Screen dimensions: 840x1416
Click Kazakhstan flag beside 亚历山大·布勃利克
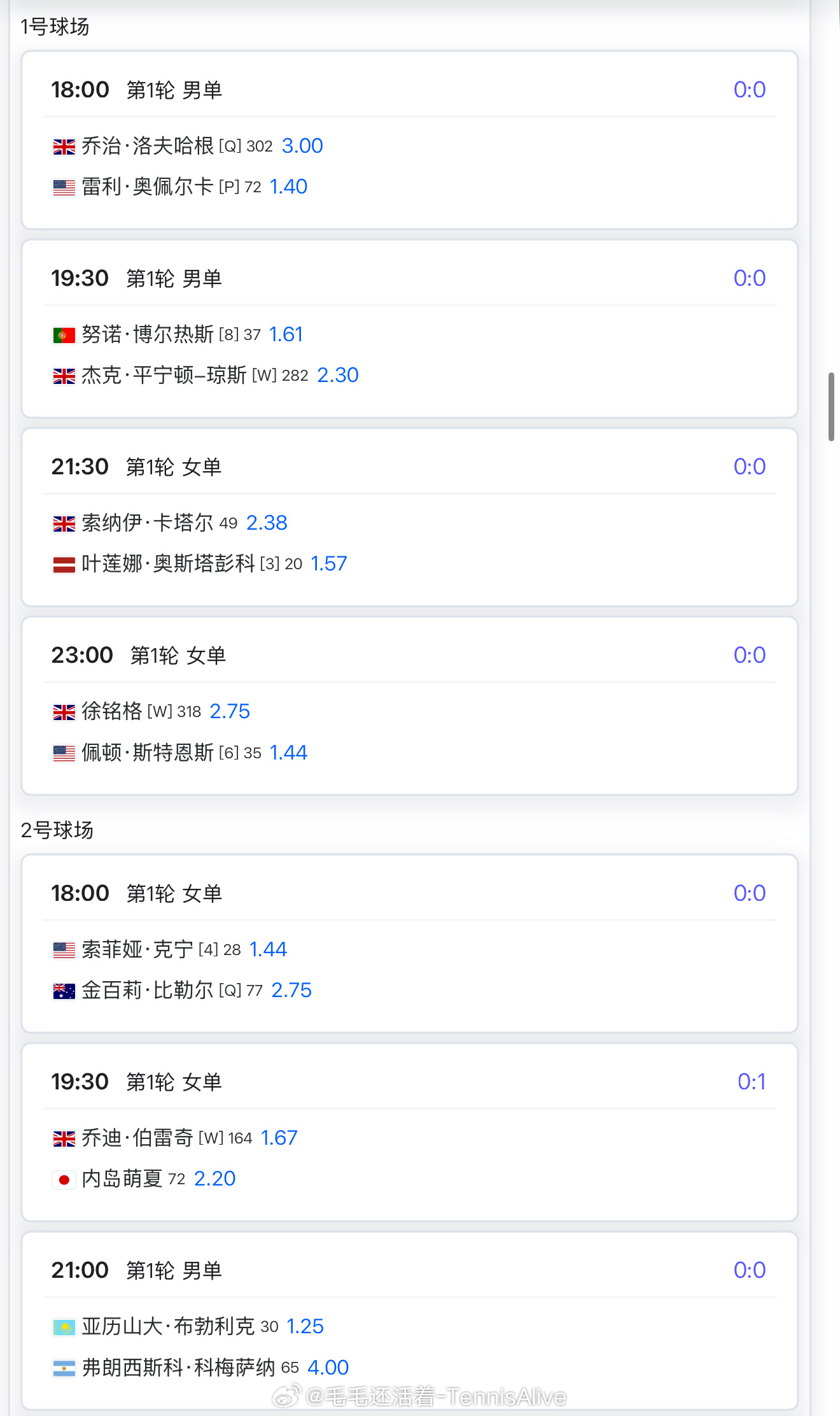tap(64, 1327)
